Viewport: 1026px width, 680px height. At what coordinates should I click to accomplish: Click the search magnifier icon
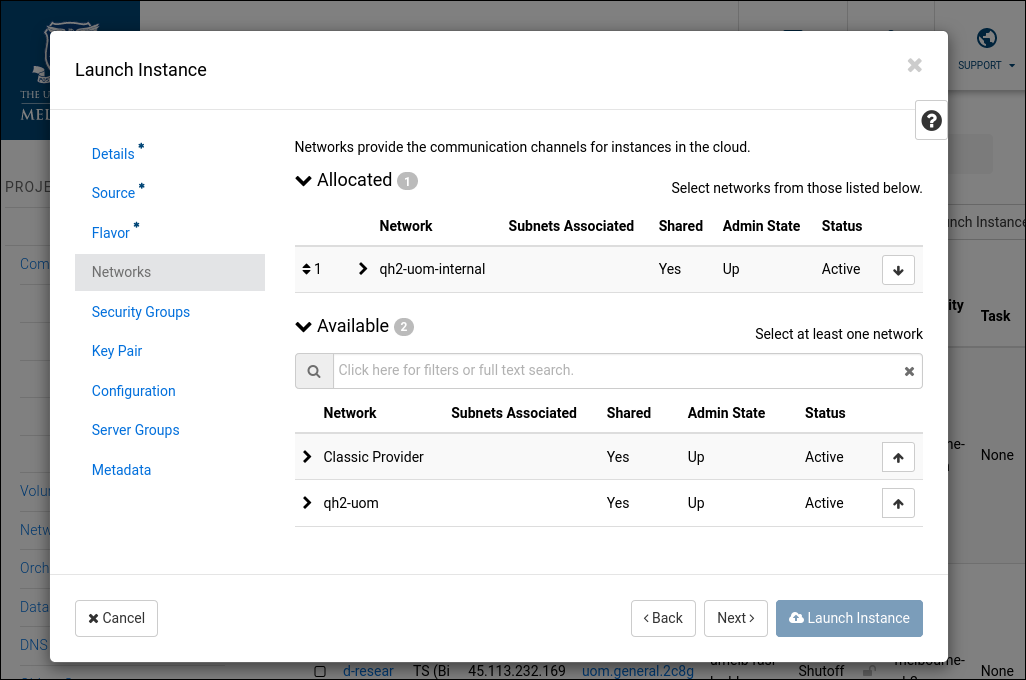point(314,371)
